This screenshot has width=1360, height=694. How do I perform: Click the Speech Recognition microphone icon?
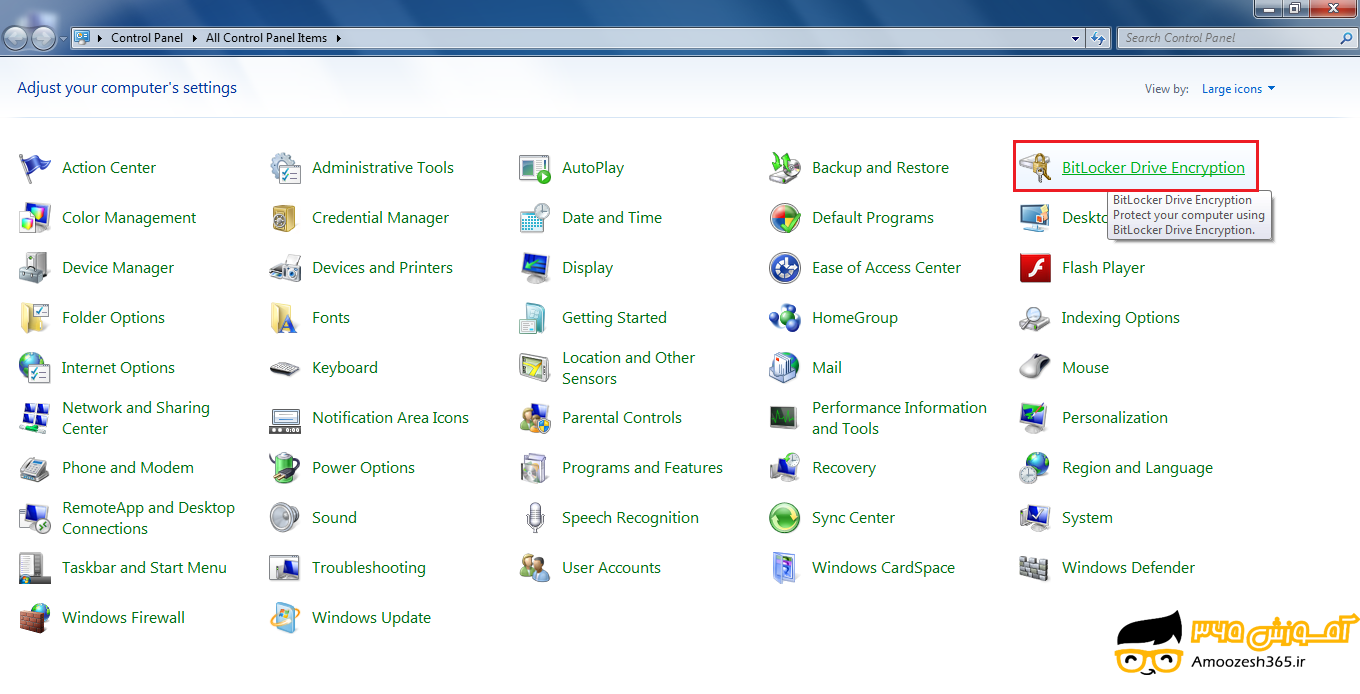[x=535, y=518]
